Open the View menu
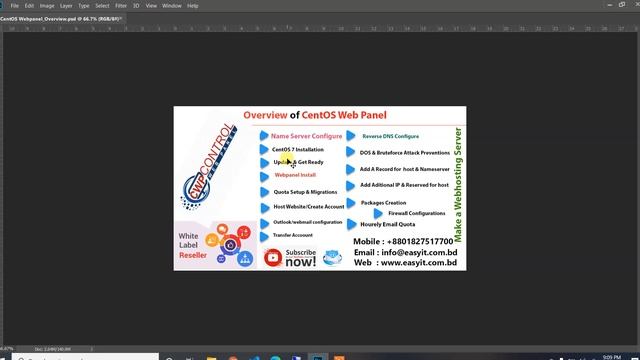 coord(151,6)
